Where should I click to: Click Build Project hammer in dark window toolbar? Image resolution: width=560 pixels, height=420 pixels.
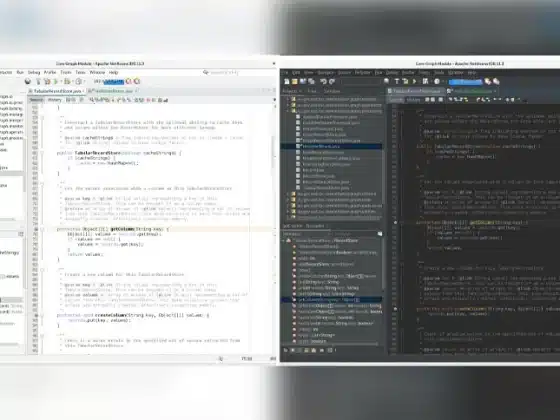point(396,82)
